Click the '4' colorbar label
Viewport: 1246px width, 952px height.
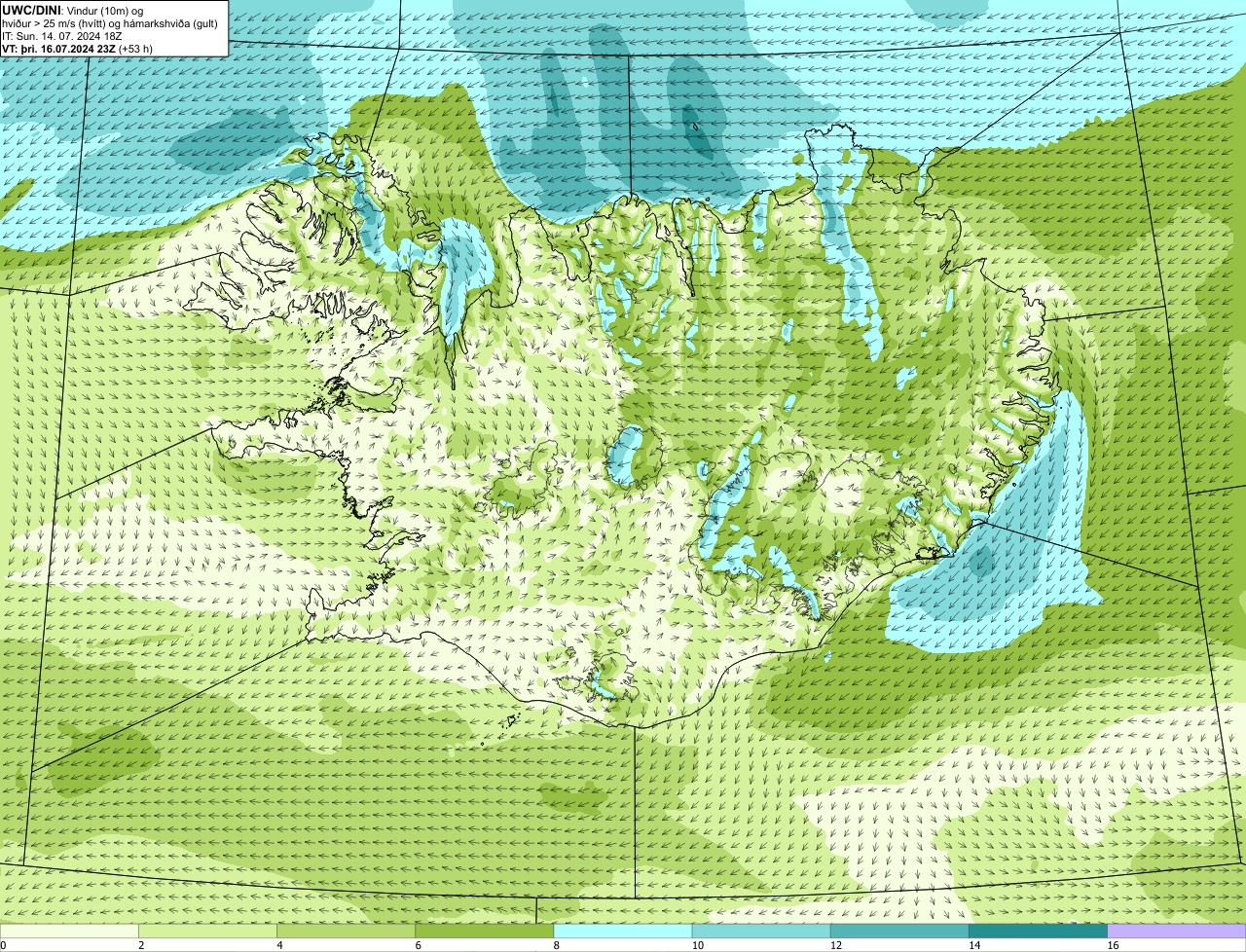279,945
